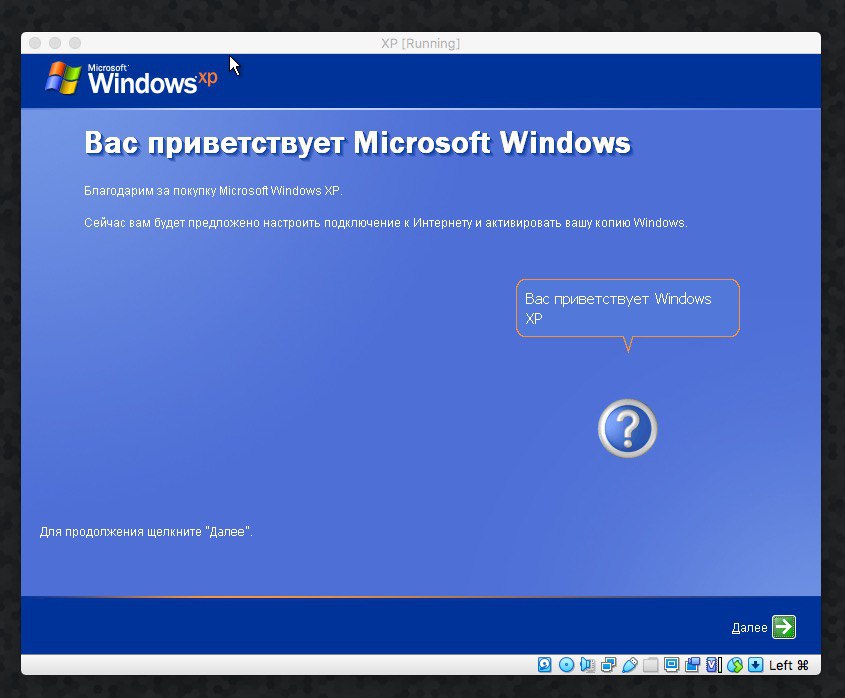Click the virtualization CPU features indicator

point(714,665)
